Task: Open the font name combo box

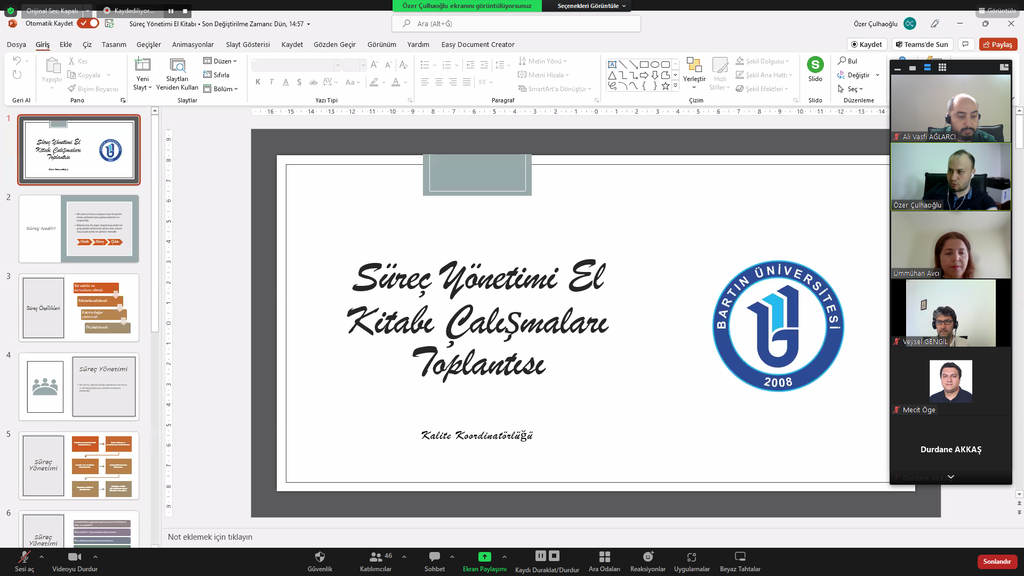Action: (x=296, y=65)
